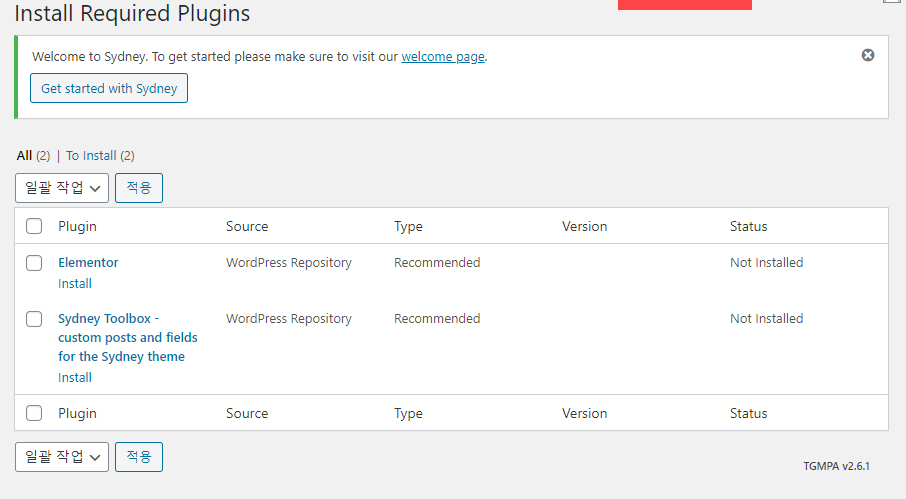The width and height of the screenshot is (906, 499).
Task: Open Sydney Toolbox plugin link
Action: (128, 337)
